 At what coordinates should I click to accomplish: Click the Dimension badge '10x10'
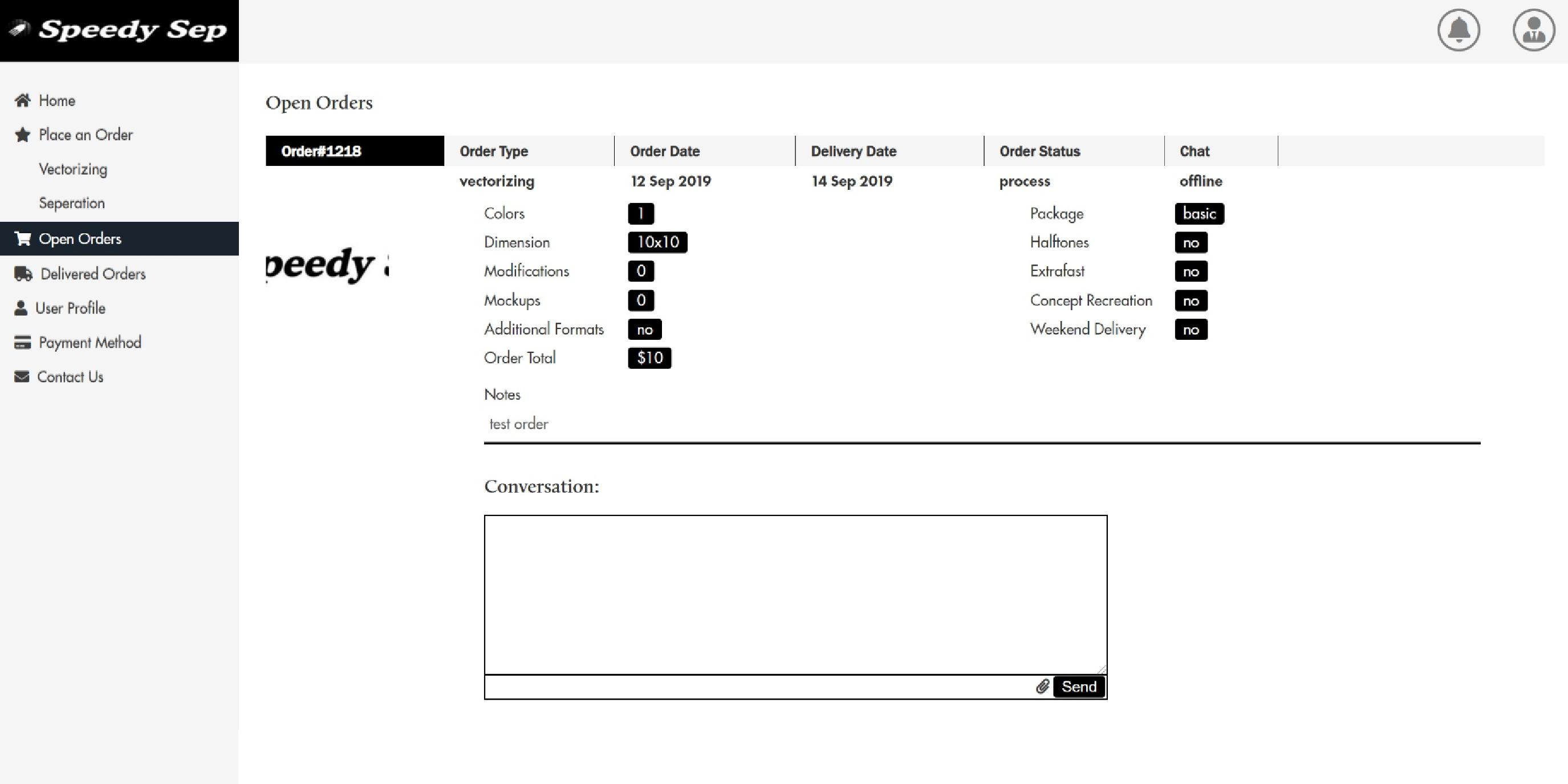[x=657, y=242]
